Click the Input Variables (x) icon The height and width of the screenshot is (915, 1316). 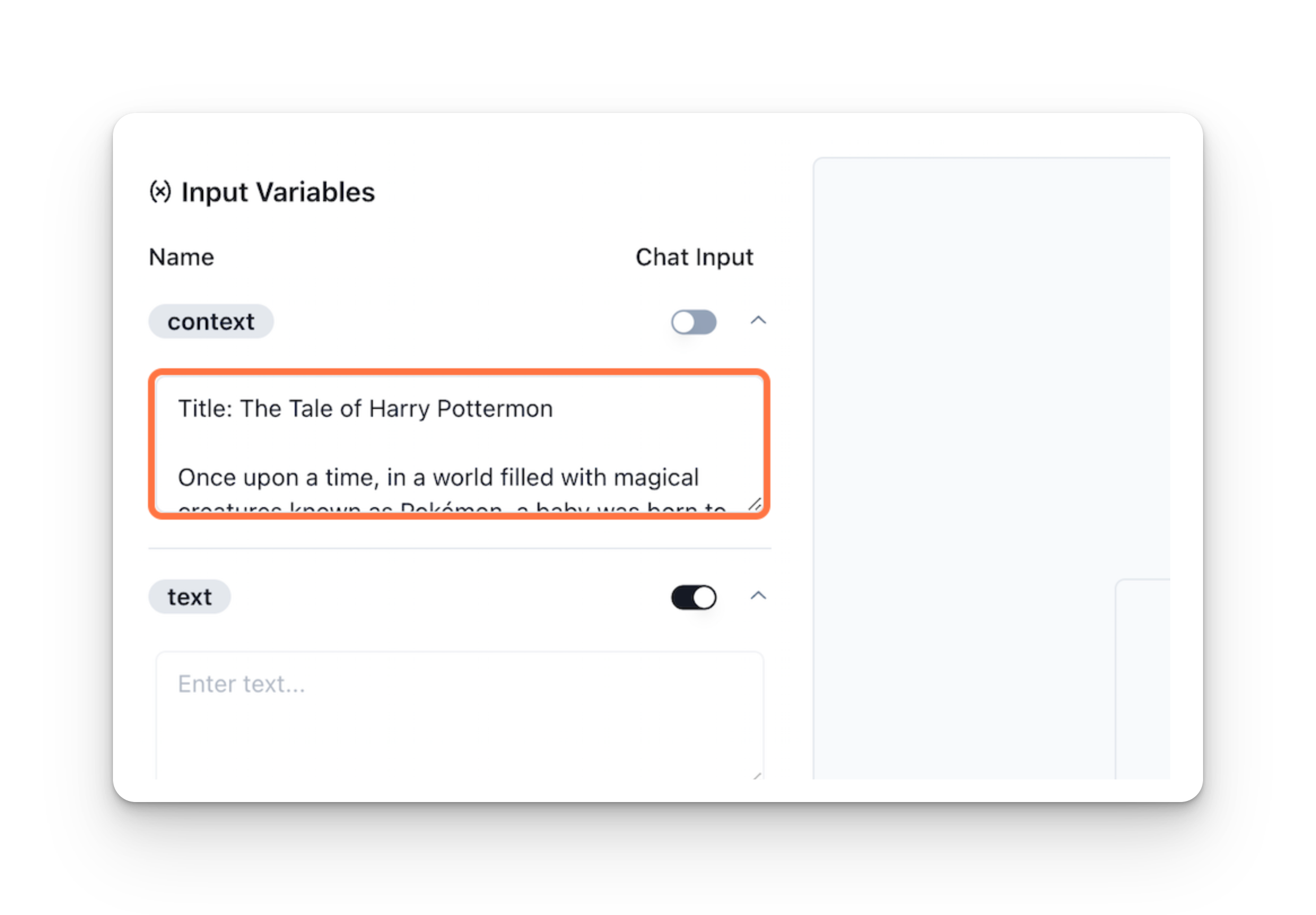coord(160,191)
